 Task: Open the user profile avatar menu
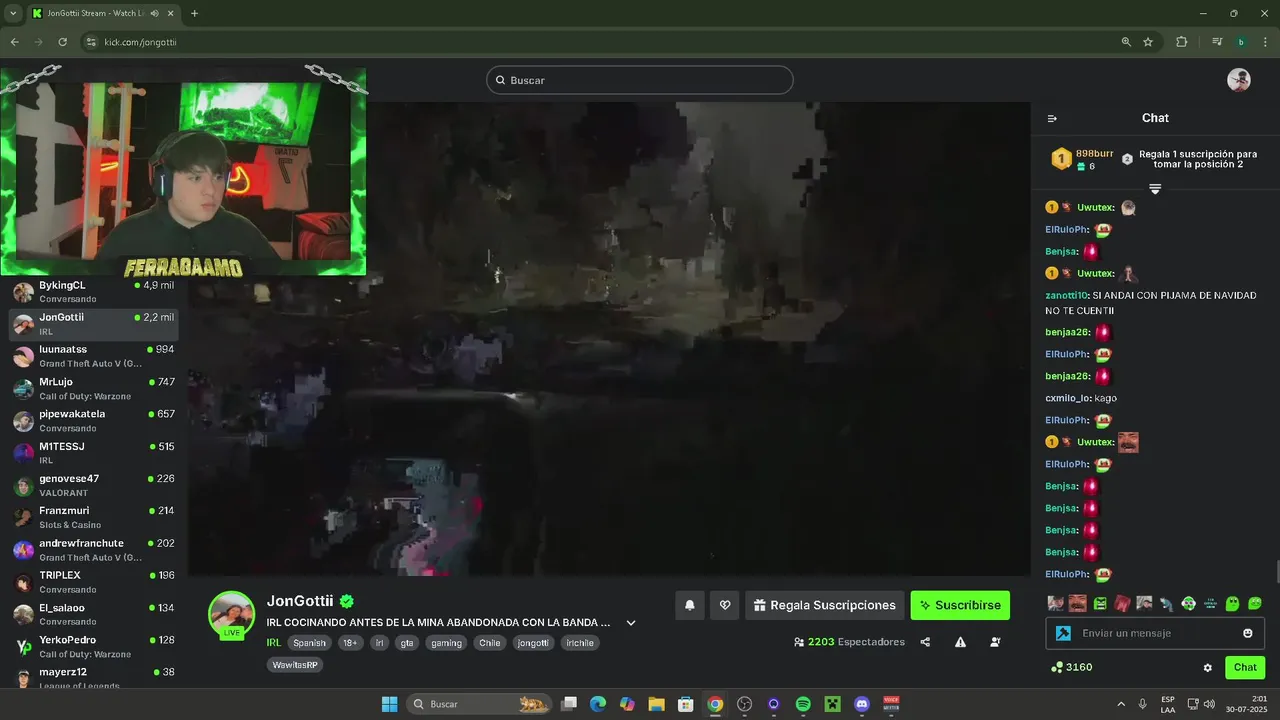tap(1239, 80)
